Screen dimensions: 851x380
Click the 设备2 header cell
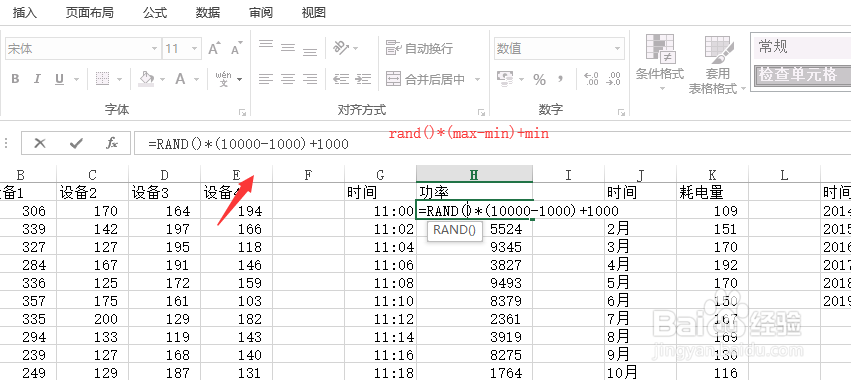tap(92, 192)
